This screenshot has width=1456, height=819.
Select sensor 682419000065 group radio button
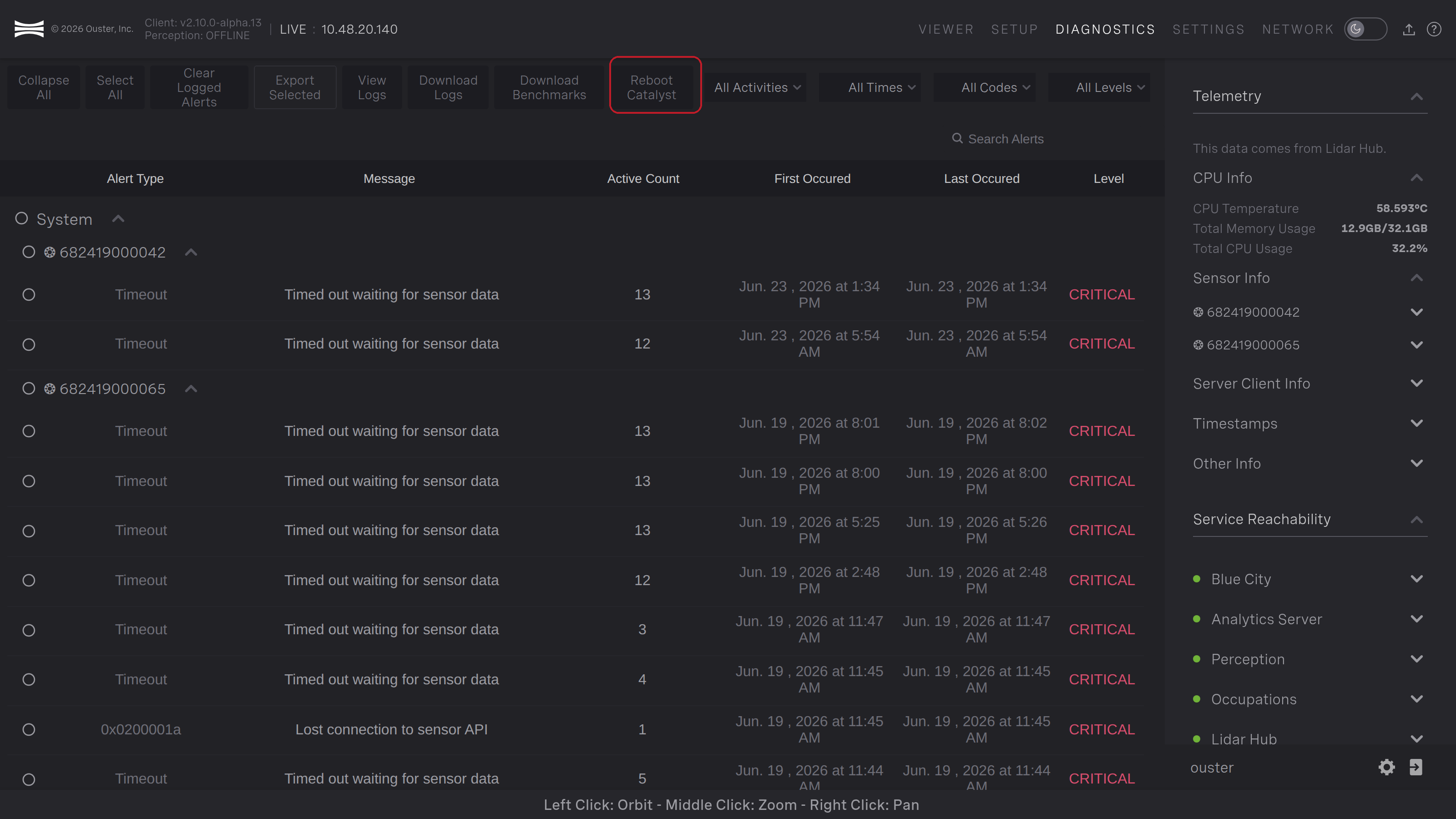29,389
